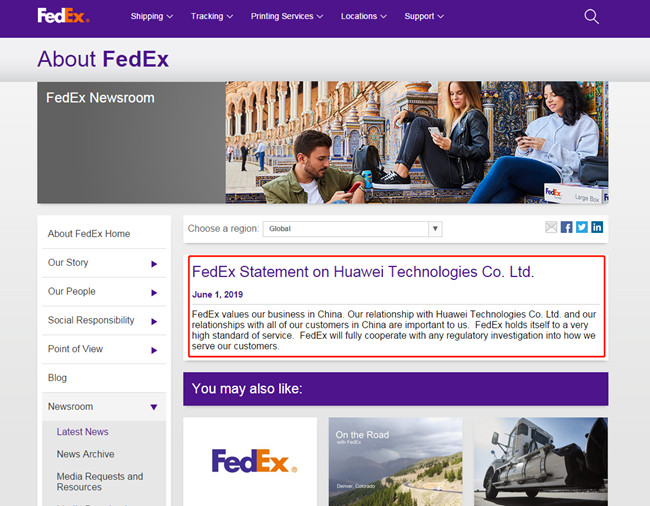Share on Twitter icon
The image size is (650, 506).
click(582, 227)
